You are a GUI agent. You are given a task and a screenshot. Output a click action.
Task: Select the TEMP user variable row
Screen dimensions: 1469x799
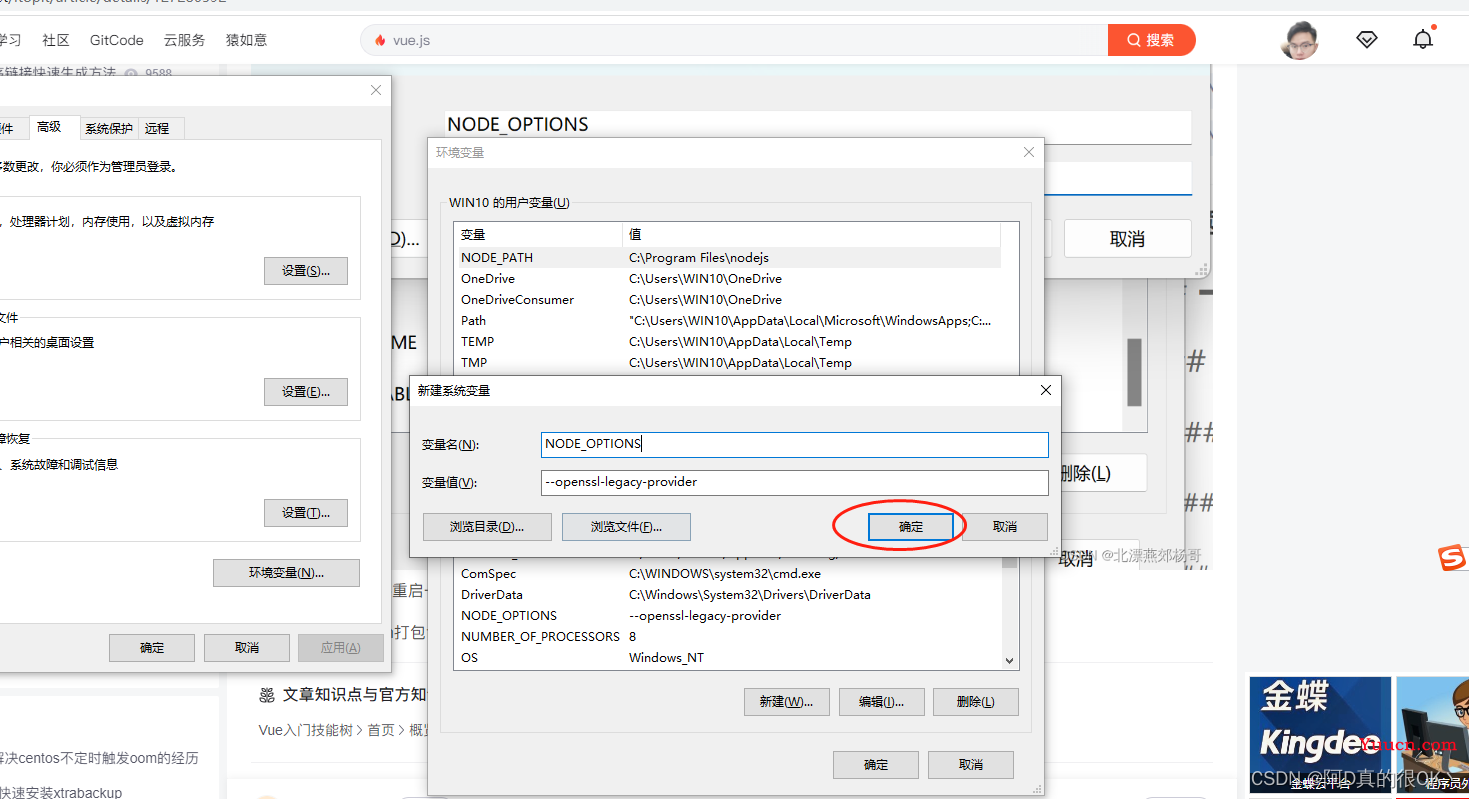[727, 341]
